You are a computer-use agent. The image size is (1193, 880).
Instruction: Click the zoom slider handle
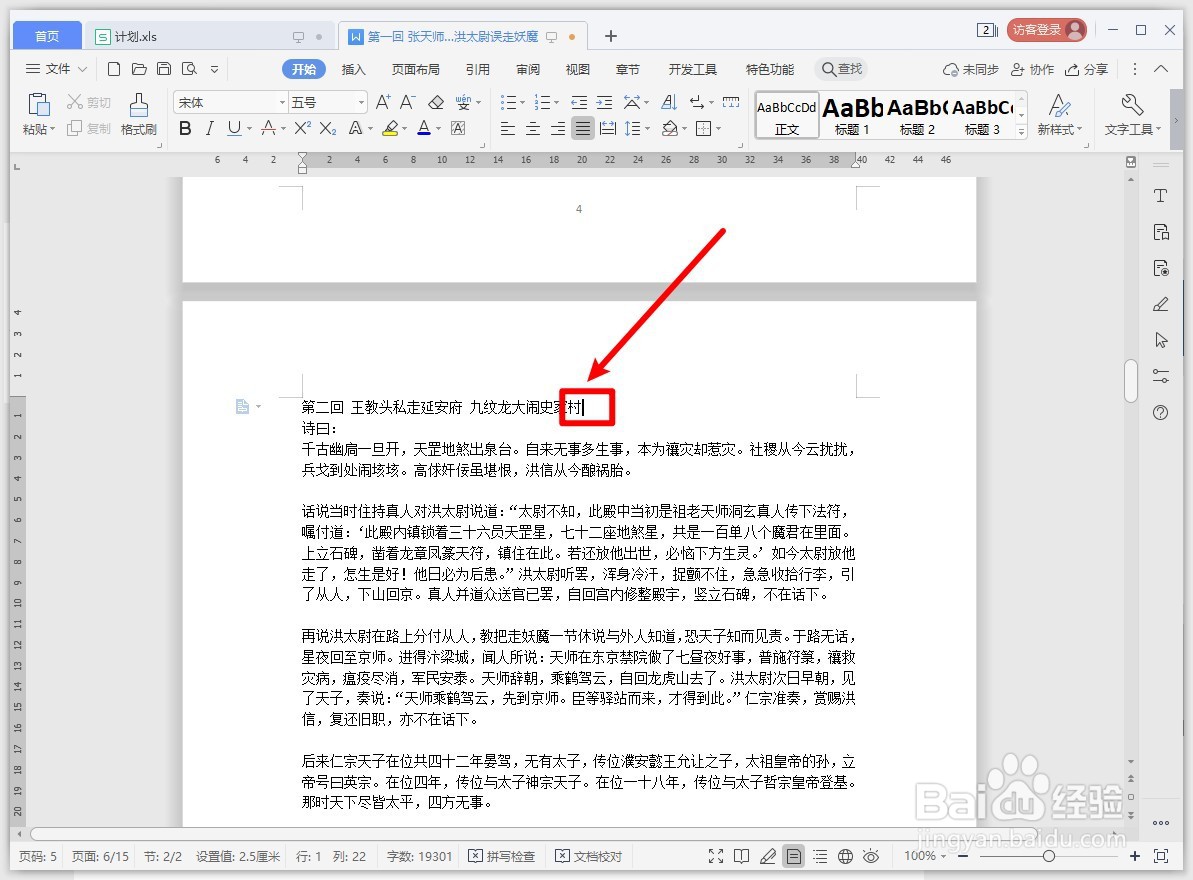[x=1048, y=856]
